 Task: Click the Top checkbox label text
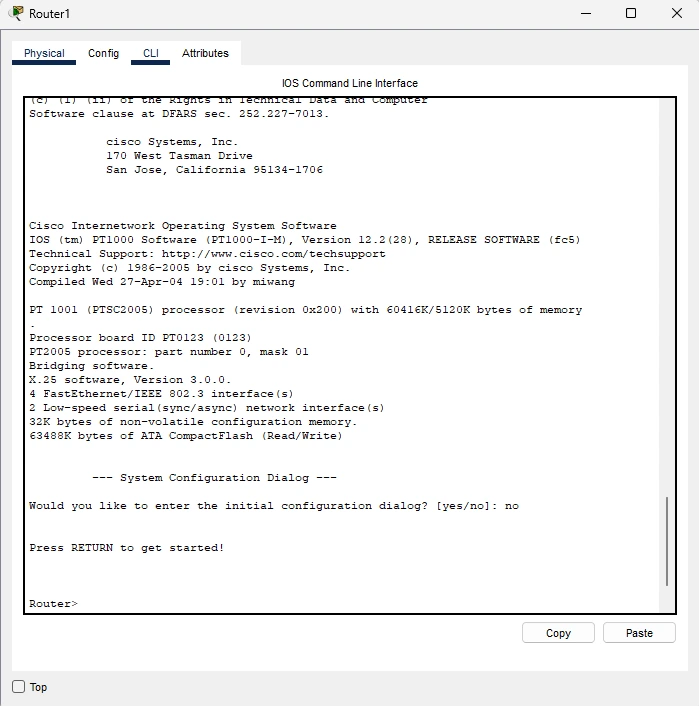pos(38,687)
